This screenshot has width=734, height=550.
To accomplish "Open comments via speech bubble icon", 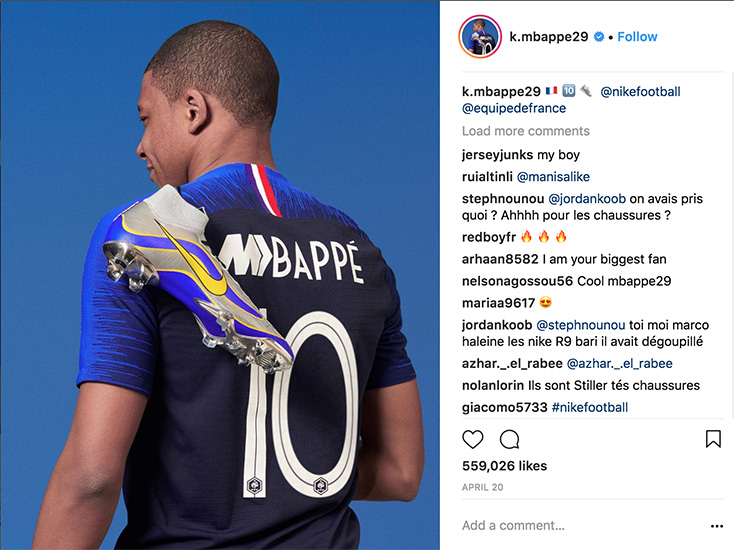I will (x=509, y=439).
